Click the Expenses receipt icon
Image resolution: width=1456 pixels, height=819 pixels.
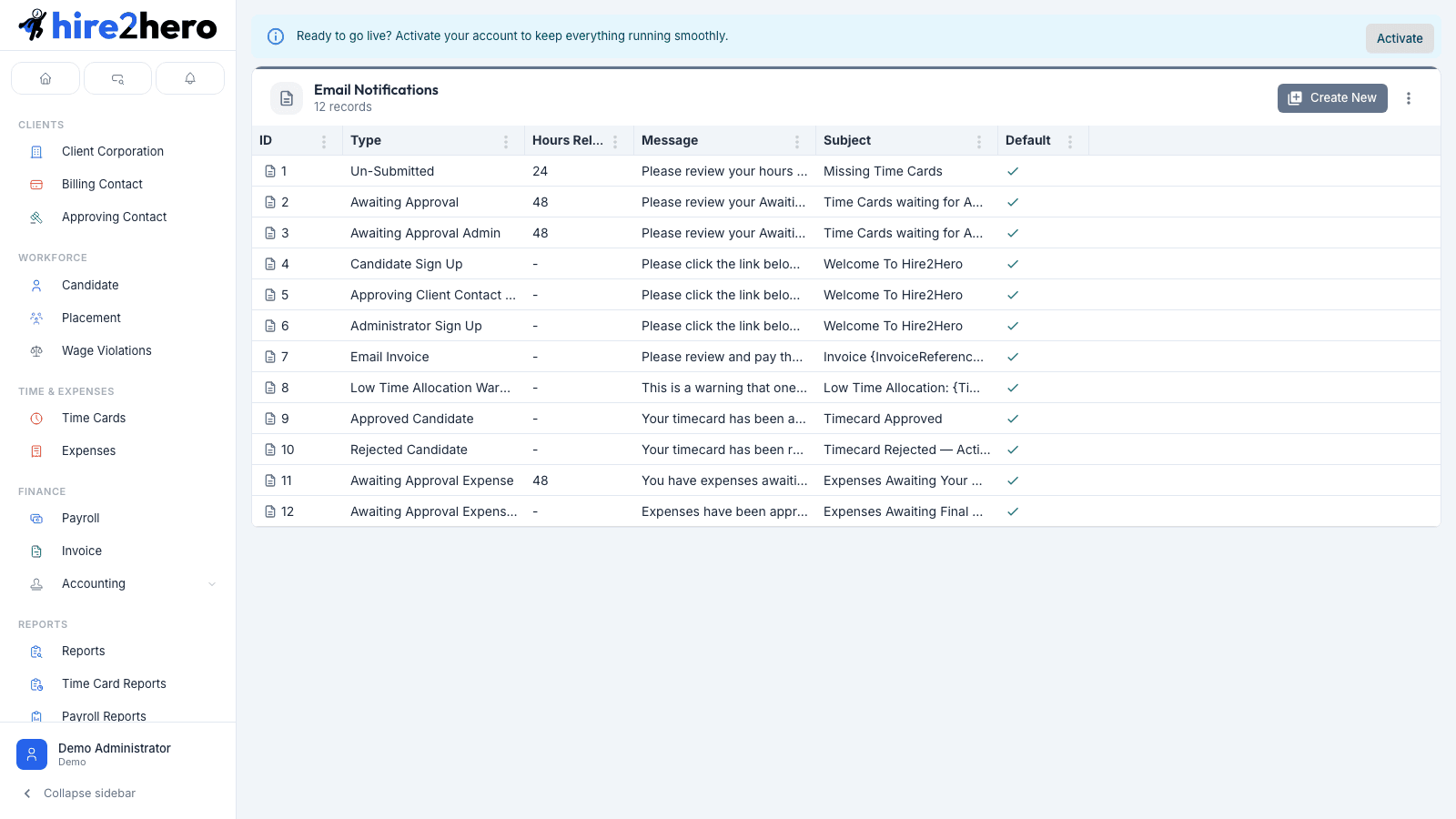[x=36, y=451]
